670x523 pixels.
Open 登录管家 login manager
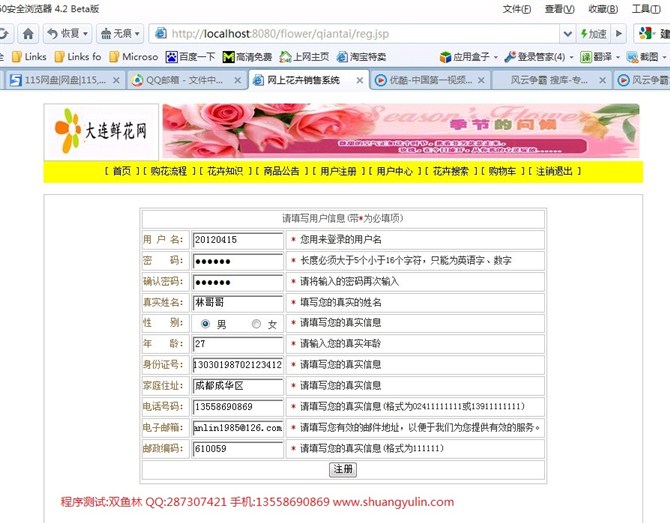click(535, 57)
